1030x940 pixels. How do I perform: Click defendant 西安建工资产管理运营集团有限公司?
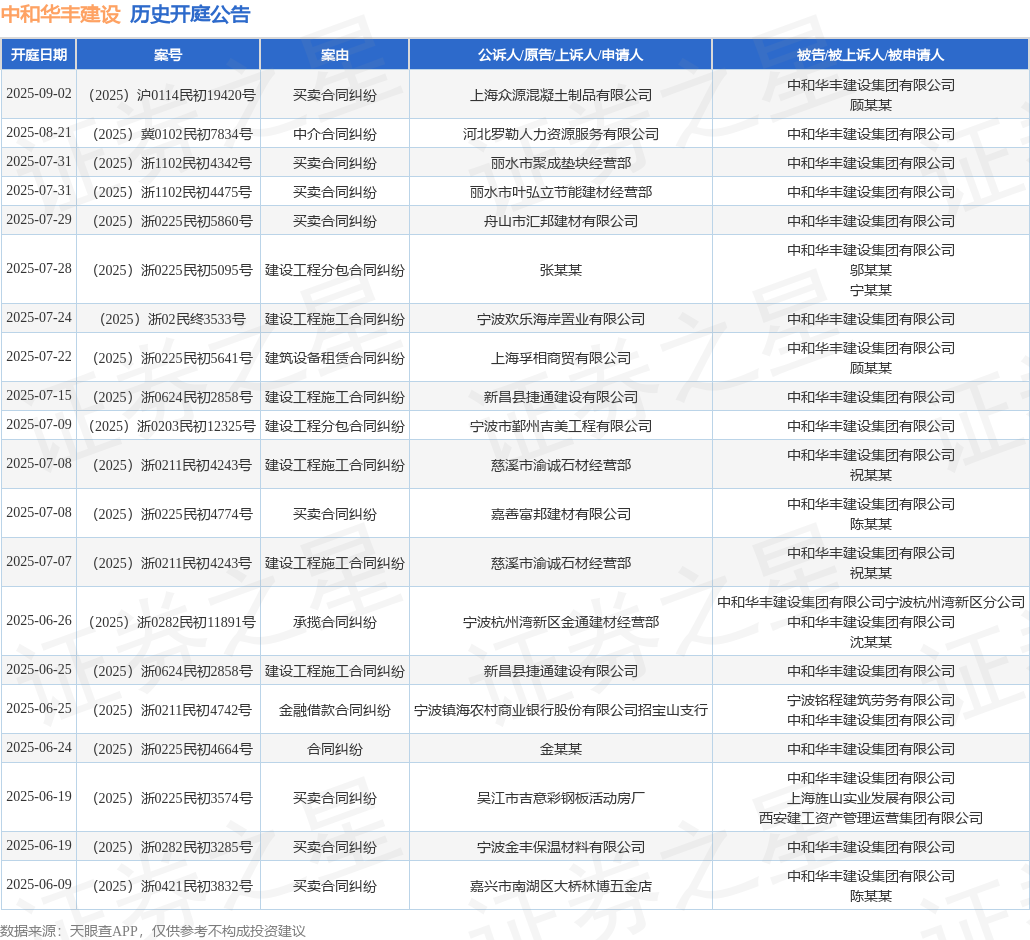pyautogui.click(x=870, y=818)
